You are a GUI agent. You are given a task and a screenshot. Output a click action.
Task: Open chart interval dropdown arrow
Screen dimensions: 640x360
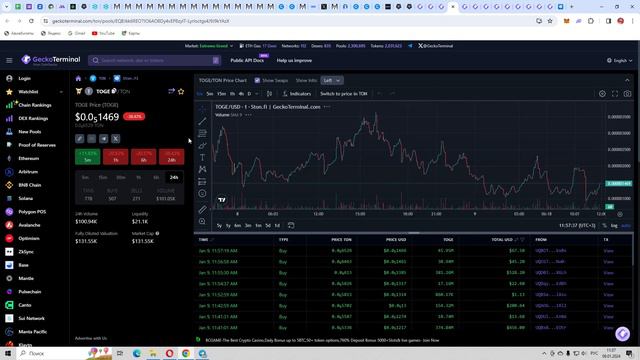[x=257, y=94]
